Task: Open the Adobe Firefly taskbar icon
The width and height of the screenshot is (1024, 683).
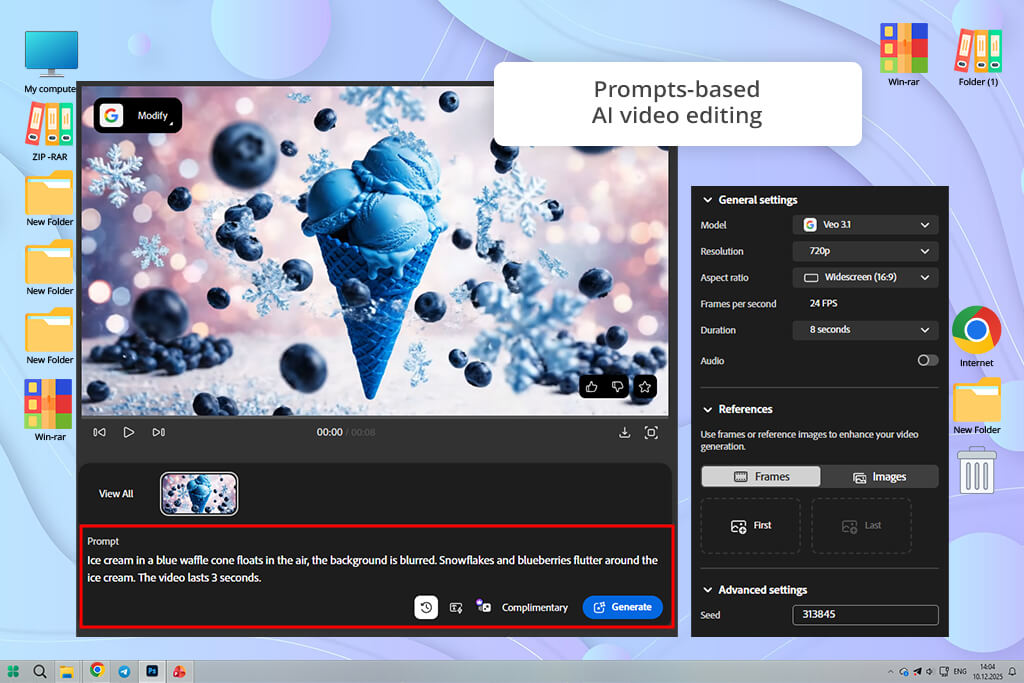Action: tap(179, 671)
